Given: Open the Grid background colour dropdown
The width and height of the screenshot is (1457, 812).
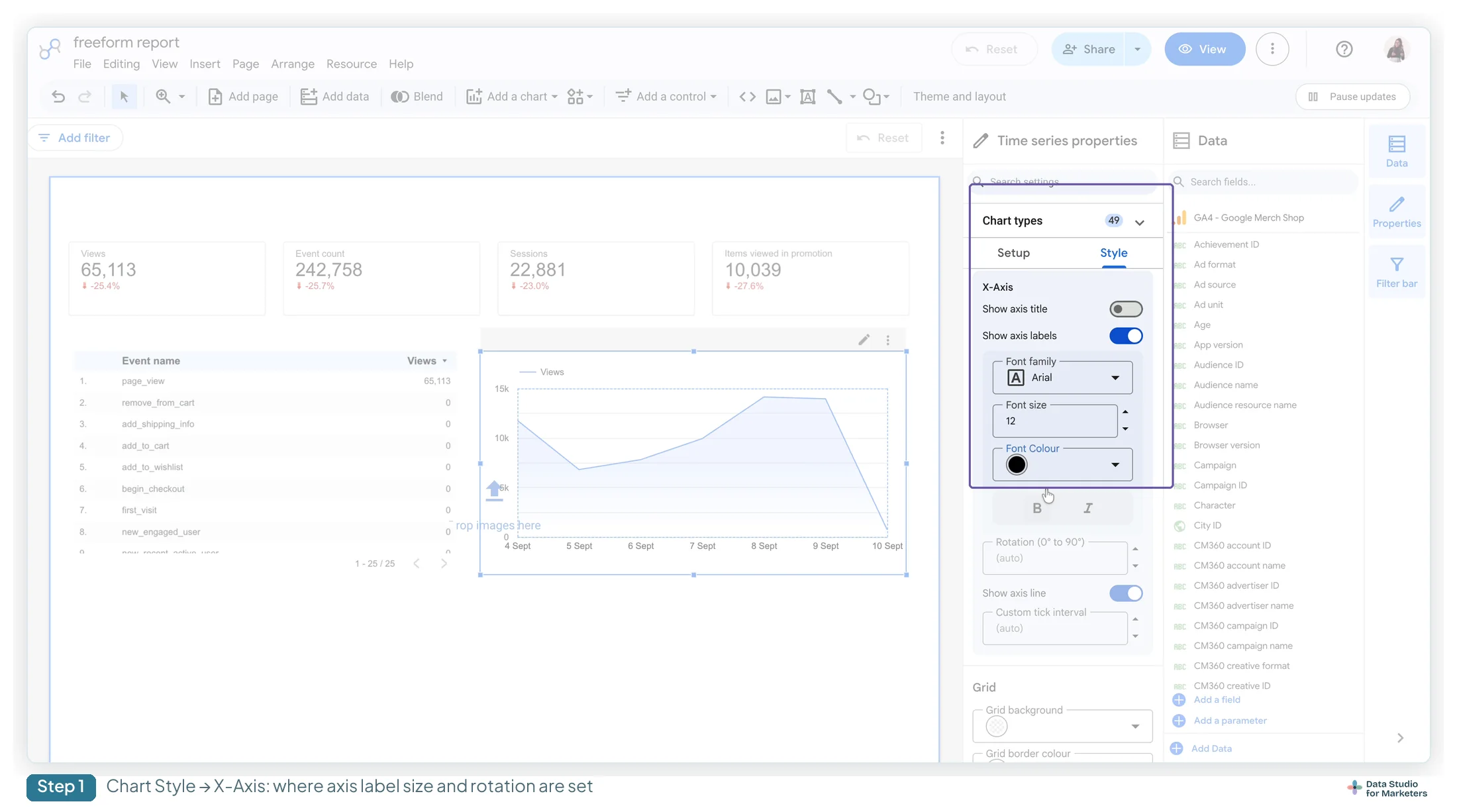Looking at the screenshot, I should pyautogui.click(x=1135, y=727).
